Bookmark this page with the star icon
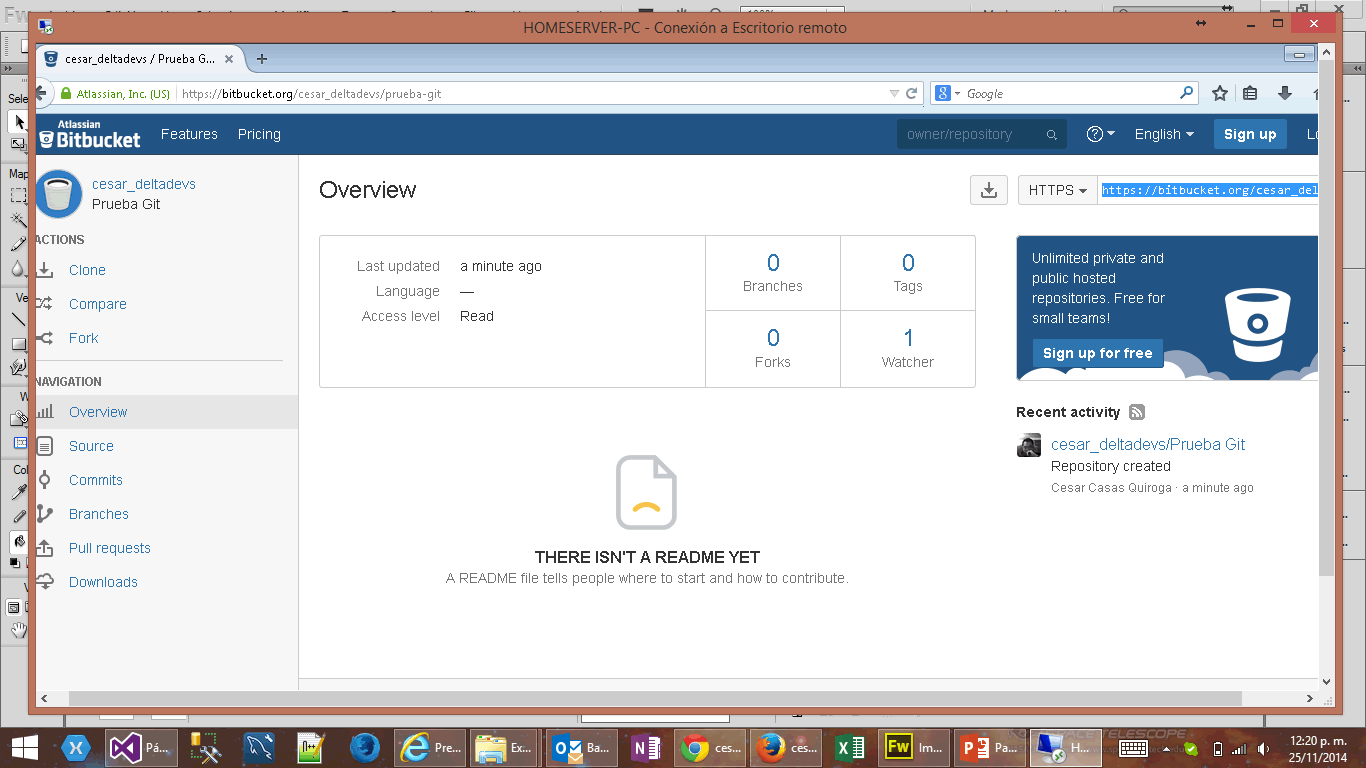 [x=1219, y=93]
